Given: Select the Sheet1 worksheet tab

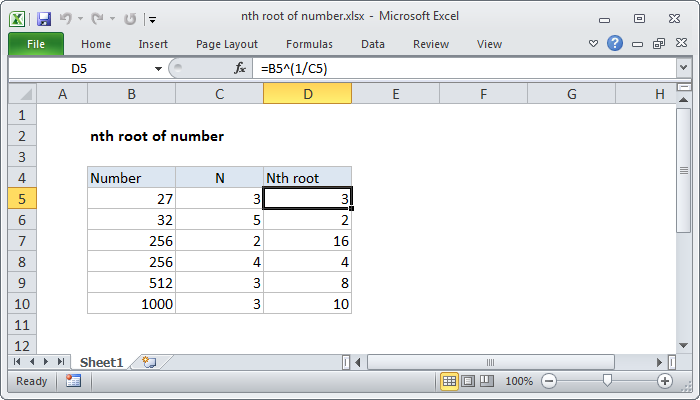Looking at the screenshot, I should tap(100, 361).
